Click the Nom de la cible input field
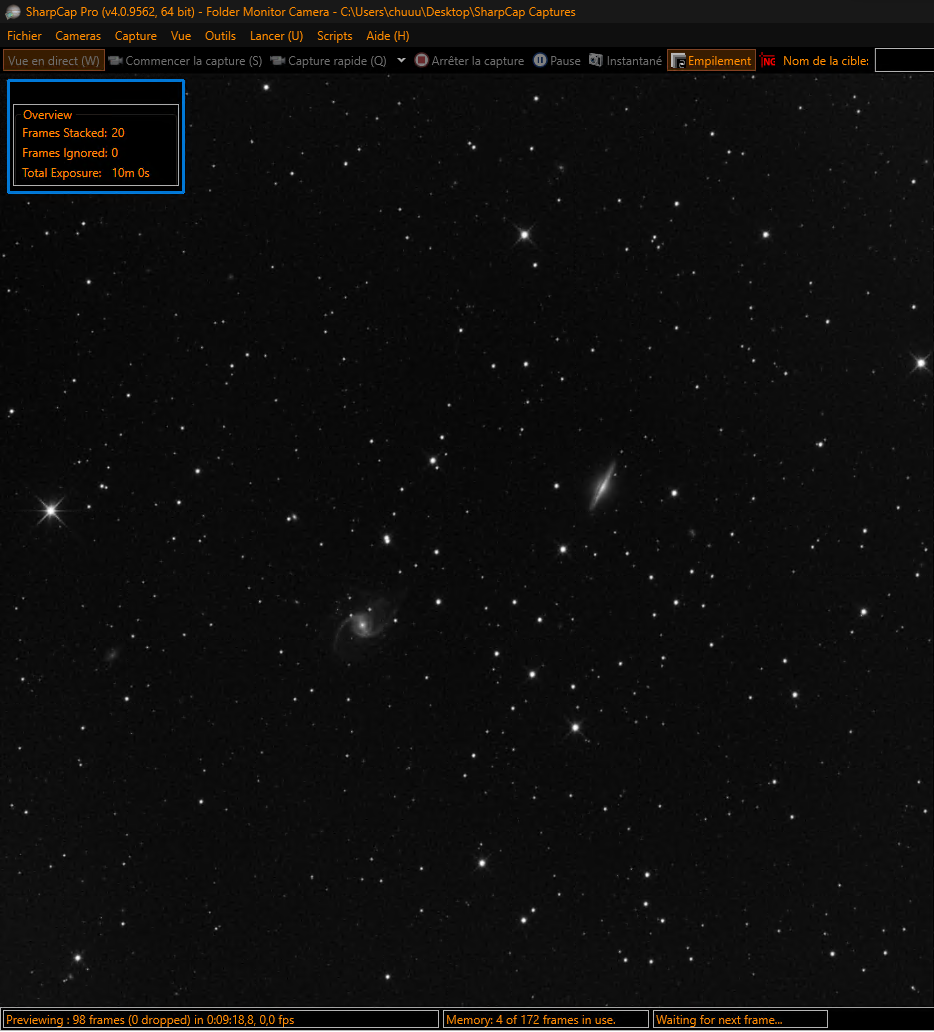This screenshot has width=934, height=1032. [904, 61]
